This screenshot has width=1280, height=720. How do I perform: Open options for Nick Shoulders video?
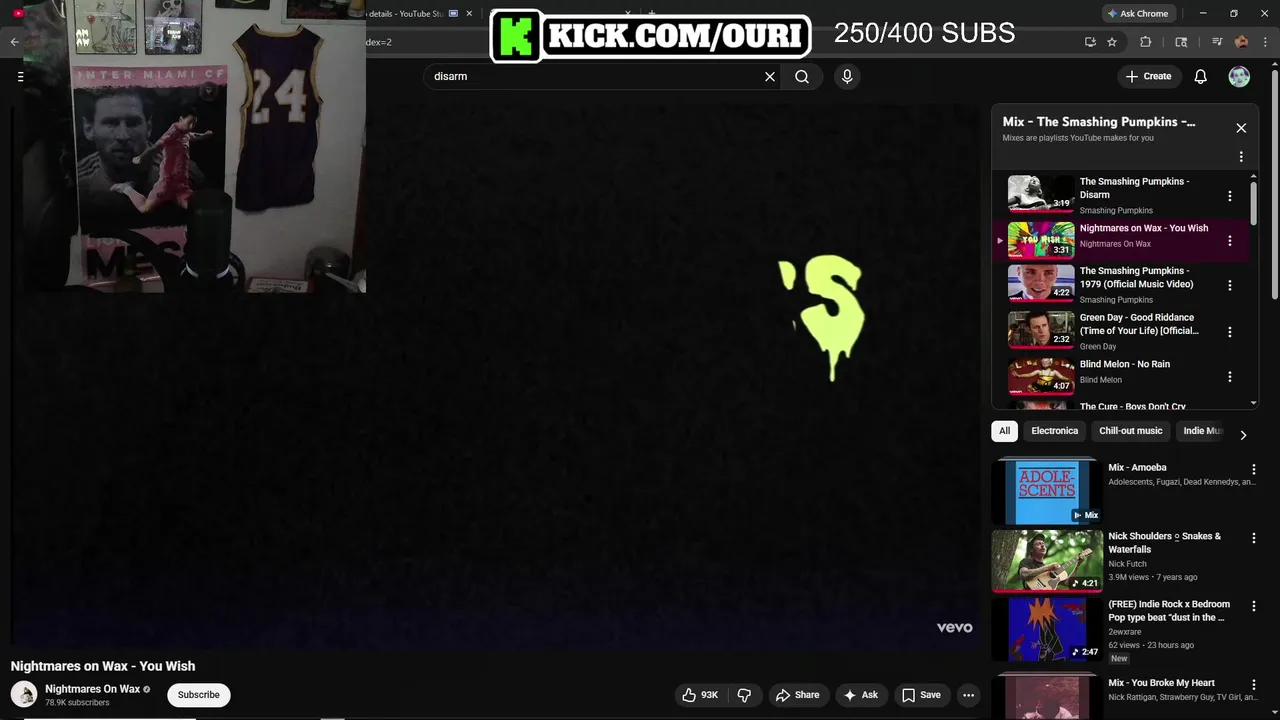[1253, 538]
